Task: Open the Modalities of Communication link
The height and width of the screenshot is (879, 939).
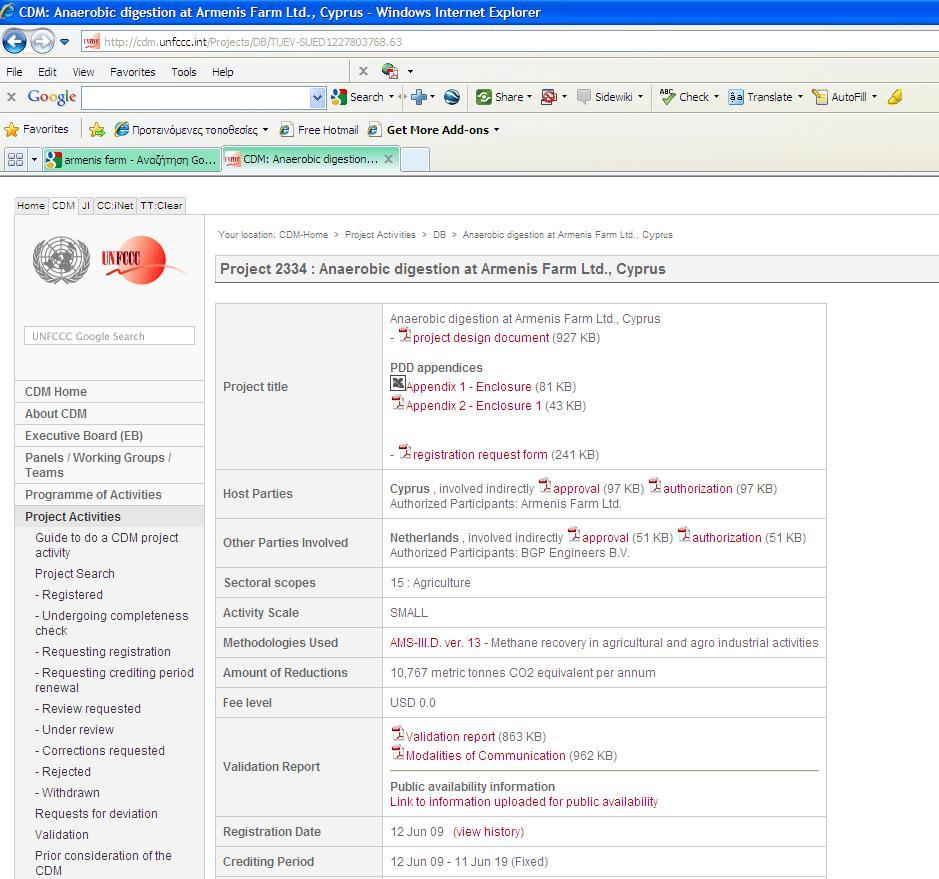Action: [x=486, y=756]
